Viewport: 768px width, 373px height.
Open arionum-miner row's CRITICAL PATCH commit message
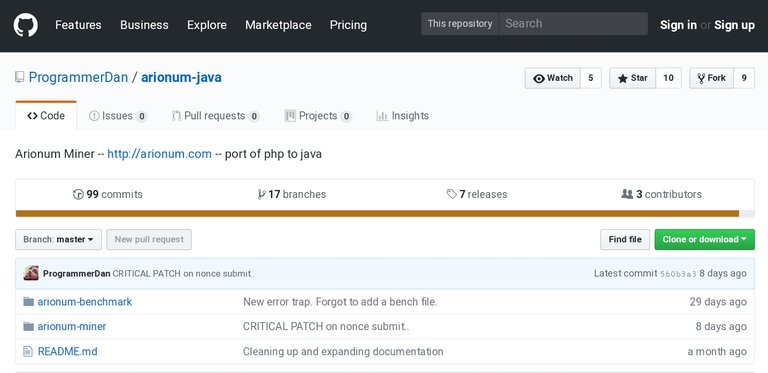326,326
